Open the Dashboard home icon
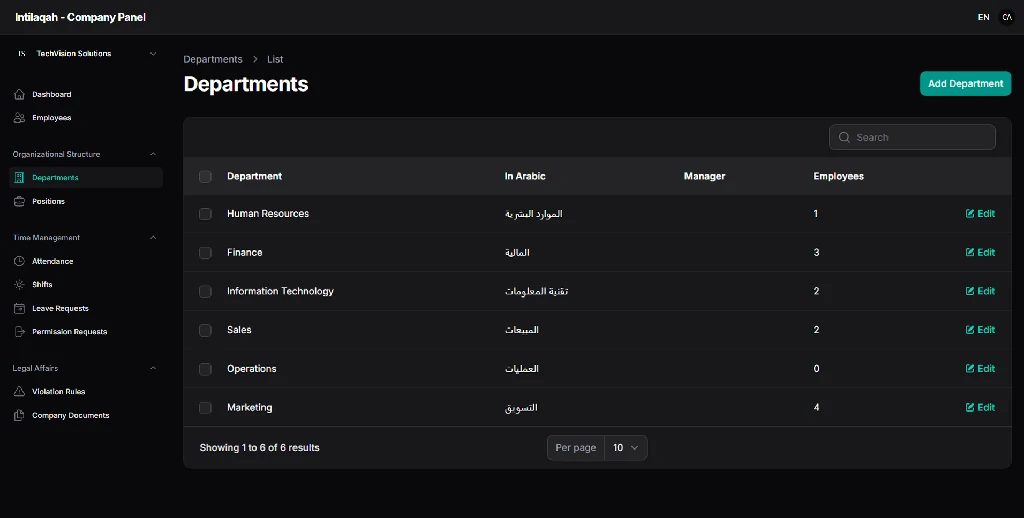 (x=19, y=95)
